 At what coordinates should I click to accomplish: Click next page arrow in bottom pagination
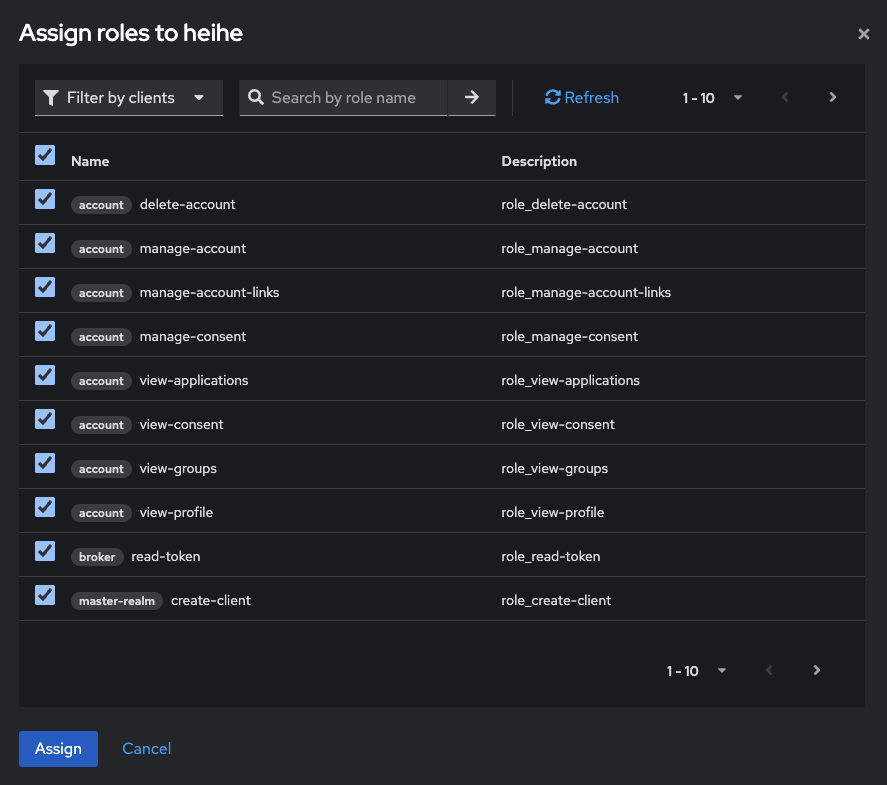coord(816,671)
